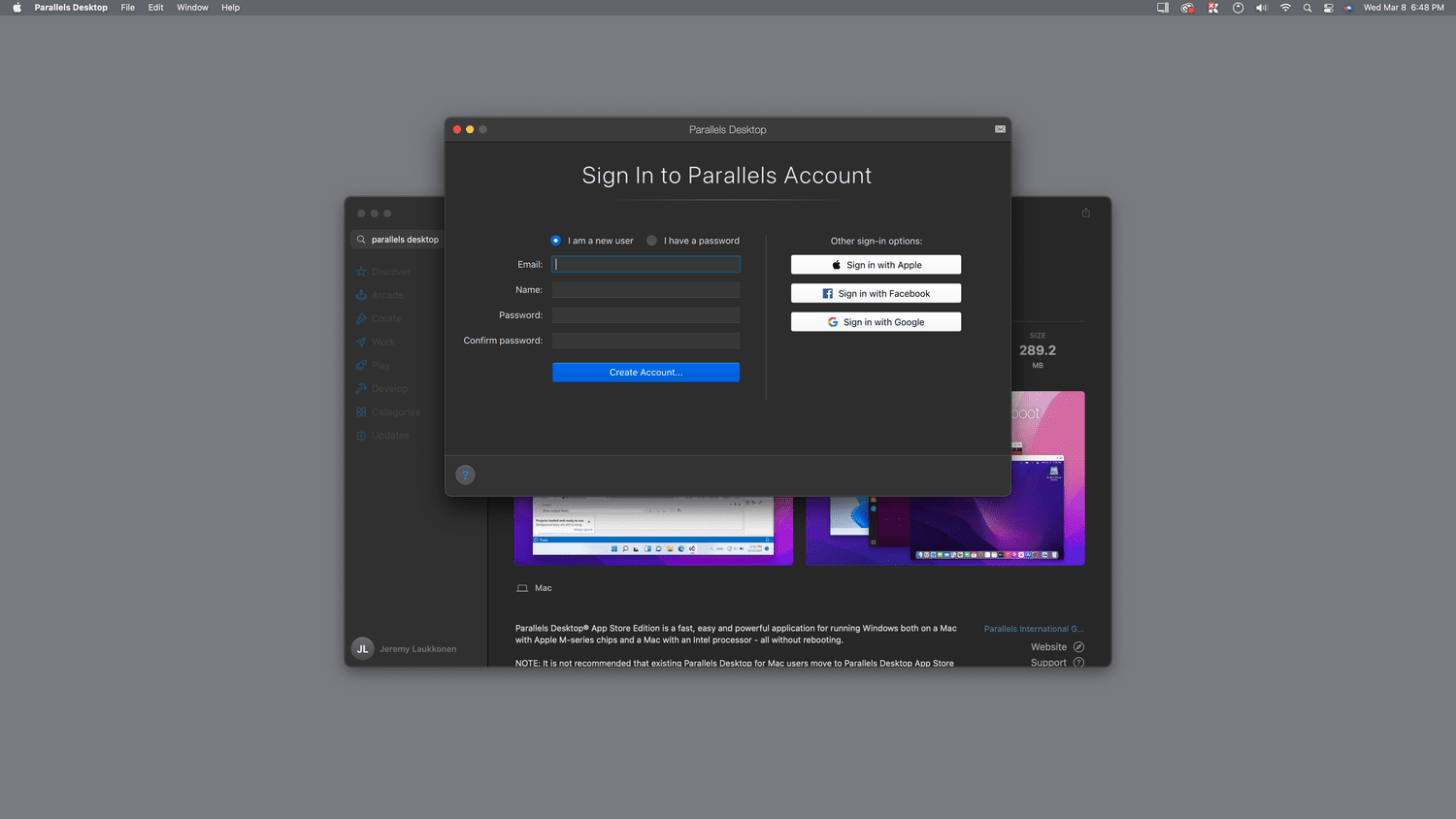Click the Time Machine clock icon in menu bar
This screenshot has width=1456, height=819.
point(1238,8)
